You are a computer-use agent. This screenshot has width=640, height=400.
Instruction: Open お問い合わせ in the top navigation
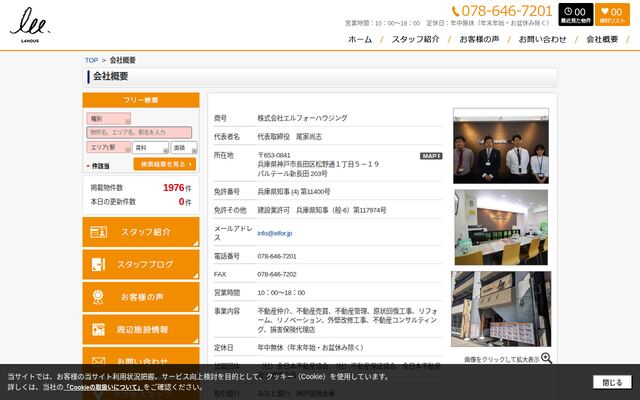tap(542, 40)
